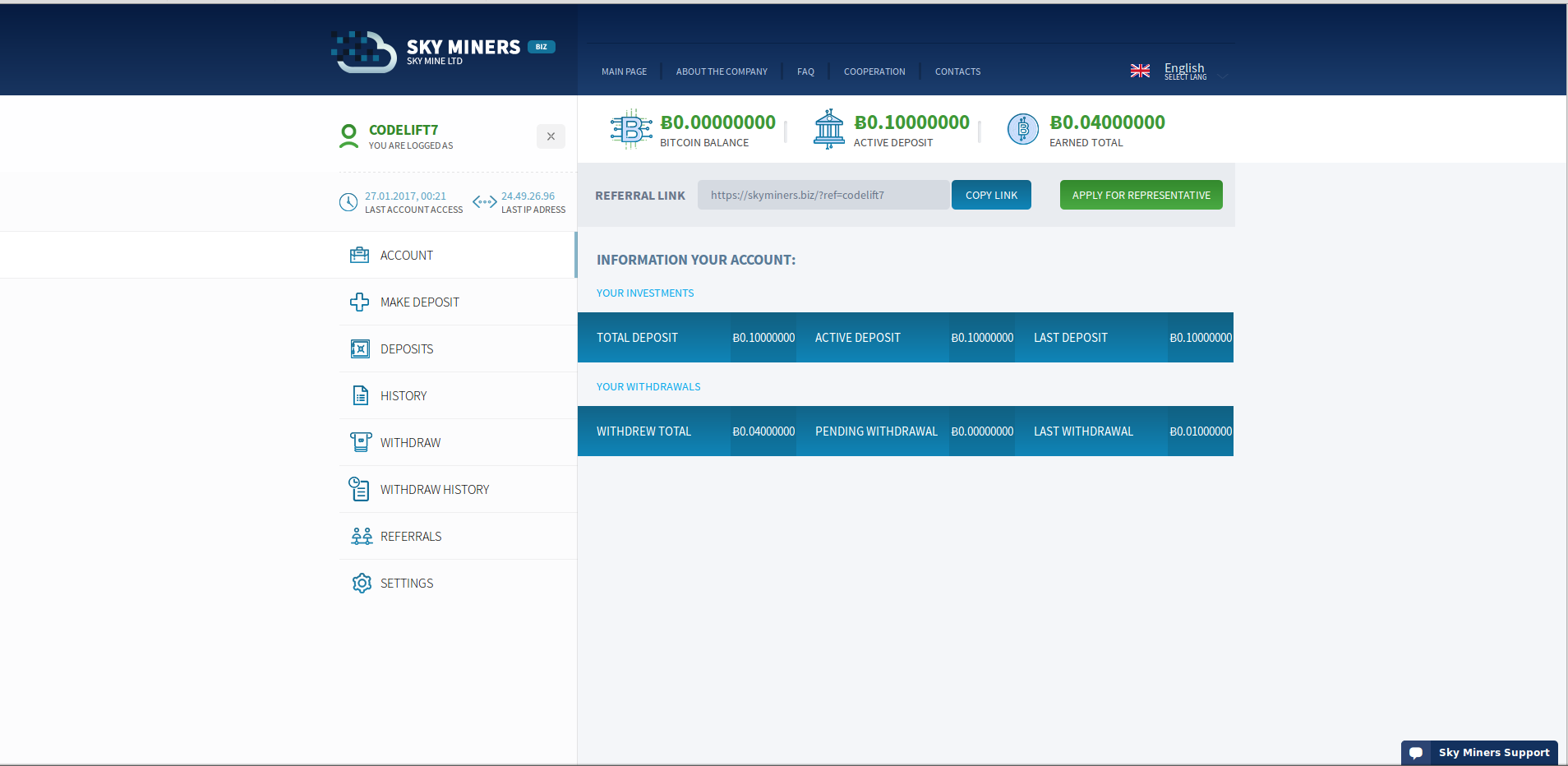Image resolution: width=1568 pixels, height=766 pixels.
Task: Click the UK flag language icon
Action: pyautogui.click(x=1140, y=71)
